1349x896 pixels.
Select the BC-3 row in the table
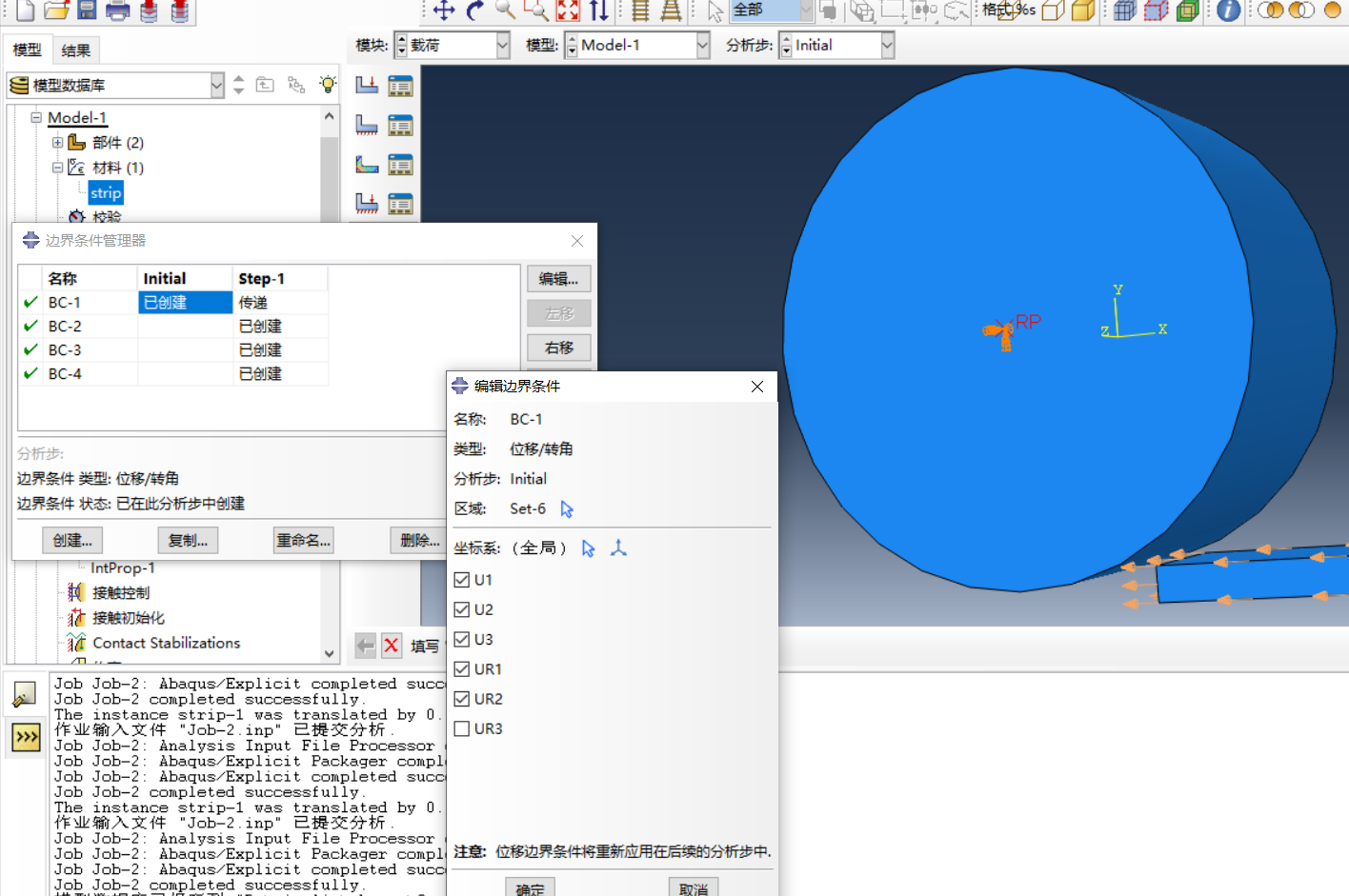[65, 350]
